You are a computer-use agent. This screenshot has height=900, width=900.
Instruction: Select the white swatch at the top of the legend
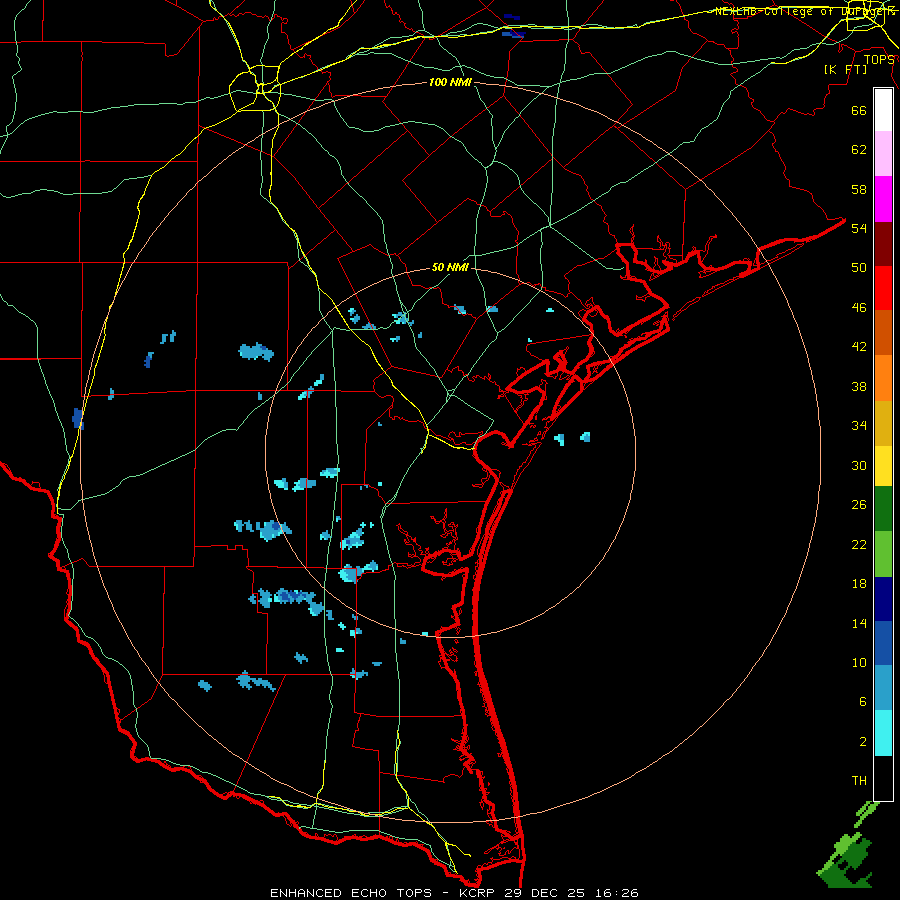(883, 110)
